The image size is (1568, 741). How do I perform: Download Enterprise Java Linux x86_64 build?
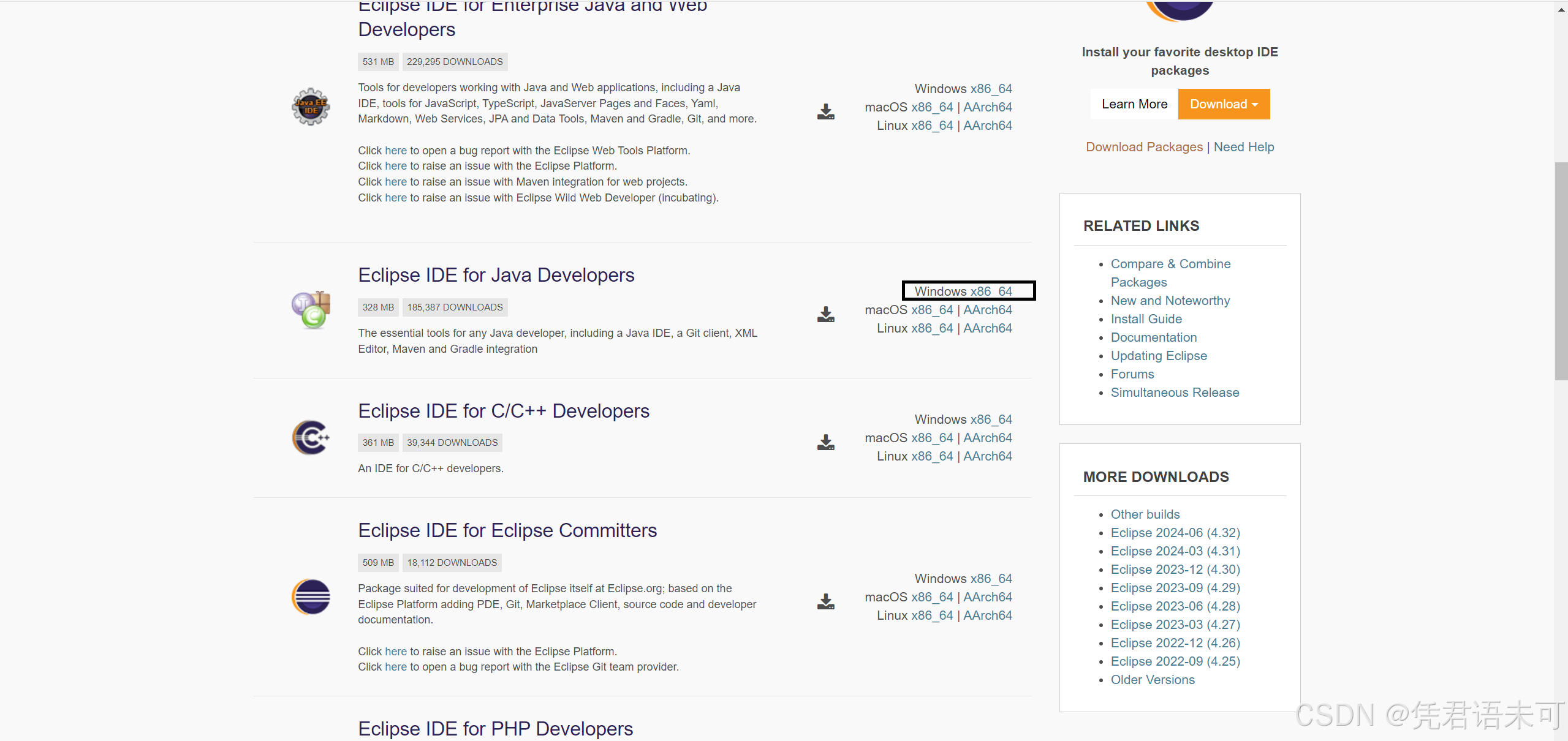click(x=932, y=126)
